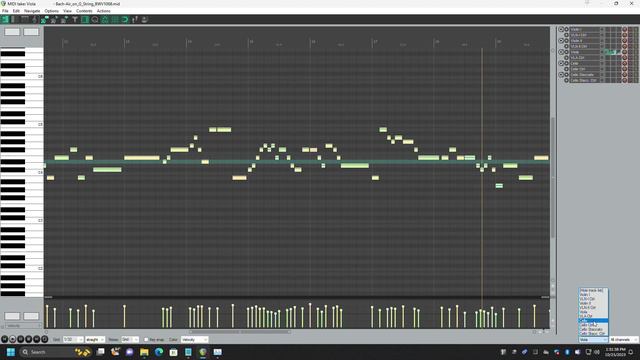This screenshot has height=360, width=640.
Task: Select Cello Staccato in the track list
Action: click(585, 75)
